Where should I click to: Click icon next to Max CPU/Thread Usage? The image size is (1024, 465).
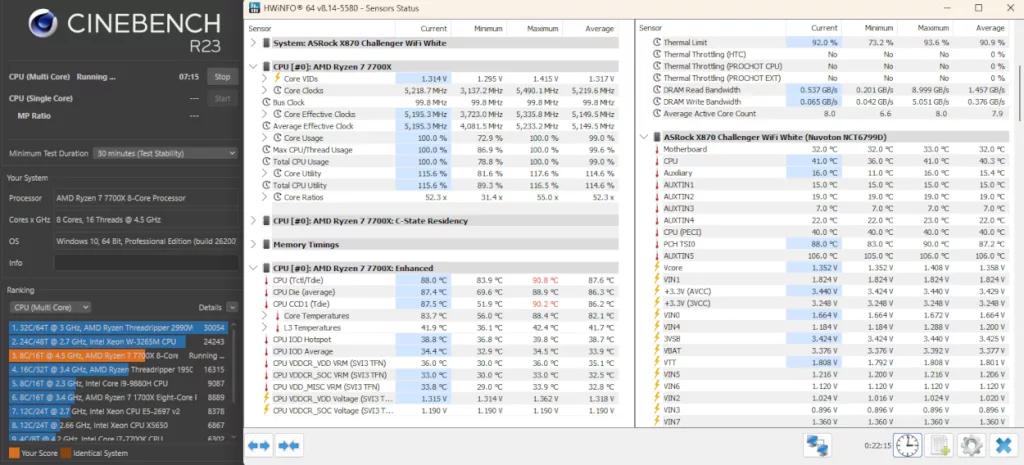266,150
